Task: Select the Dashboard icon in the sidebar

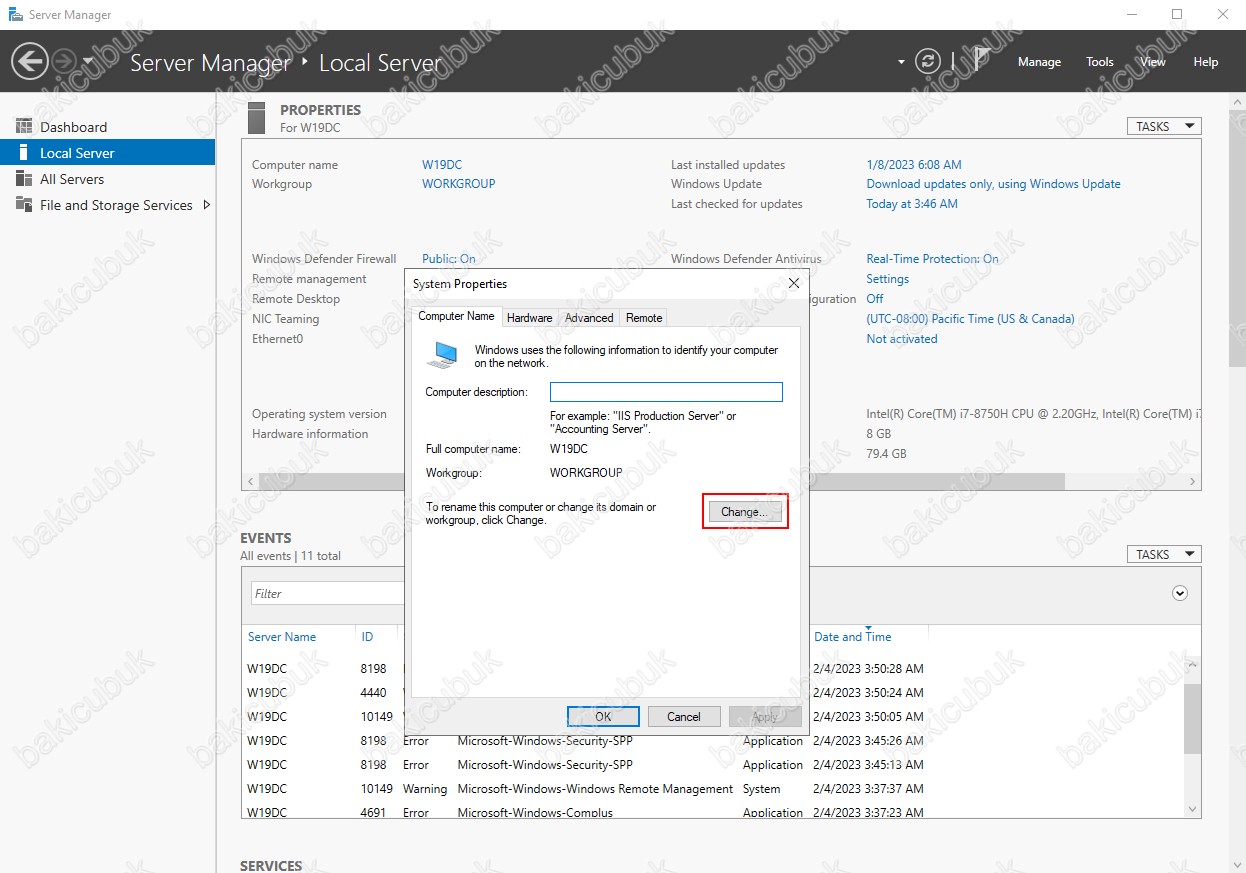Action: pos(24,127)
